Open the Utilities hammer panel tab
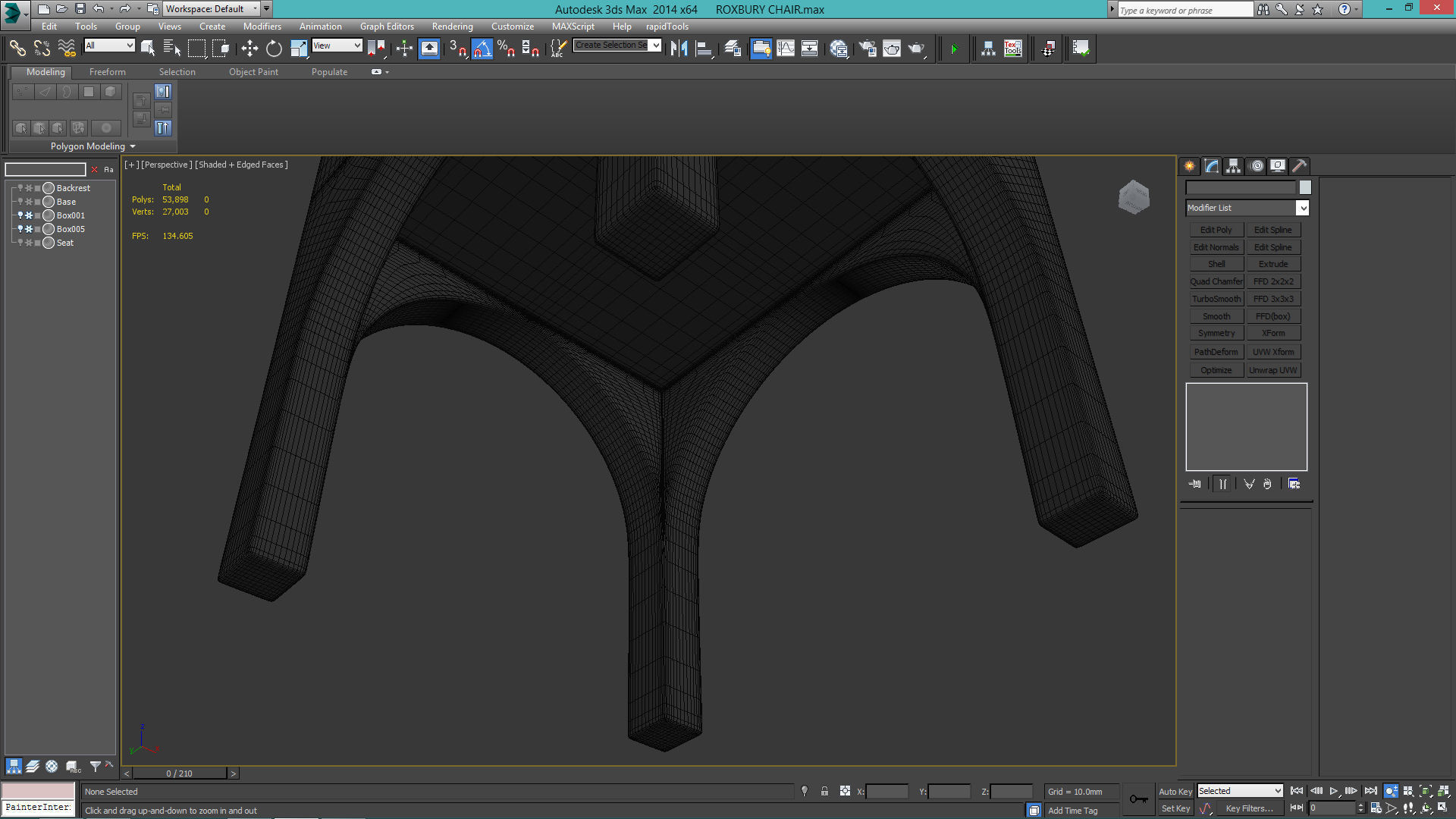The image size is (1456, 819). (x=1300, y=166)
